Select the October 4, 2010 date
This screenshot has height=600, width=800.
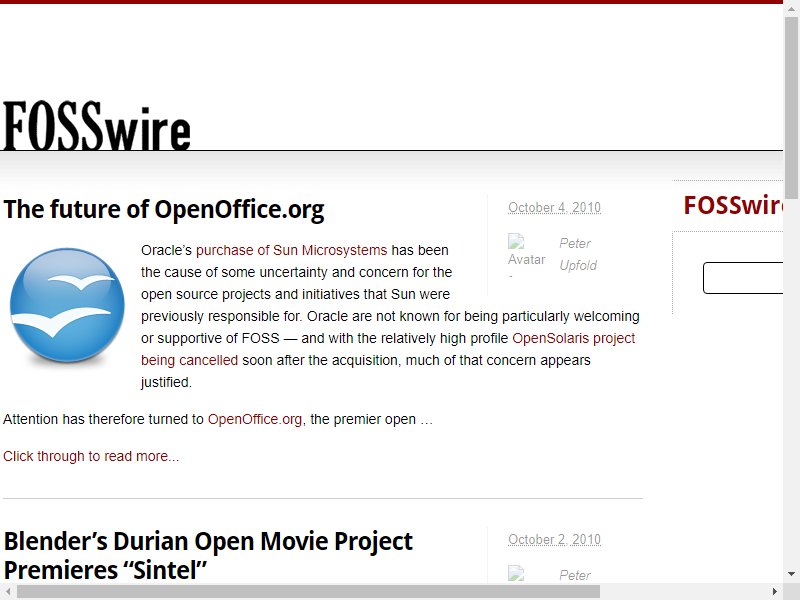pyautogui.click(x=554, y=208)
